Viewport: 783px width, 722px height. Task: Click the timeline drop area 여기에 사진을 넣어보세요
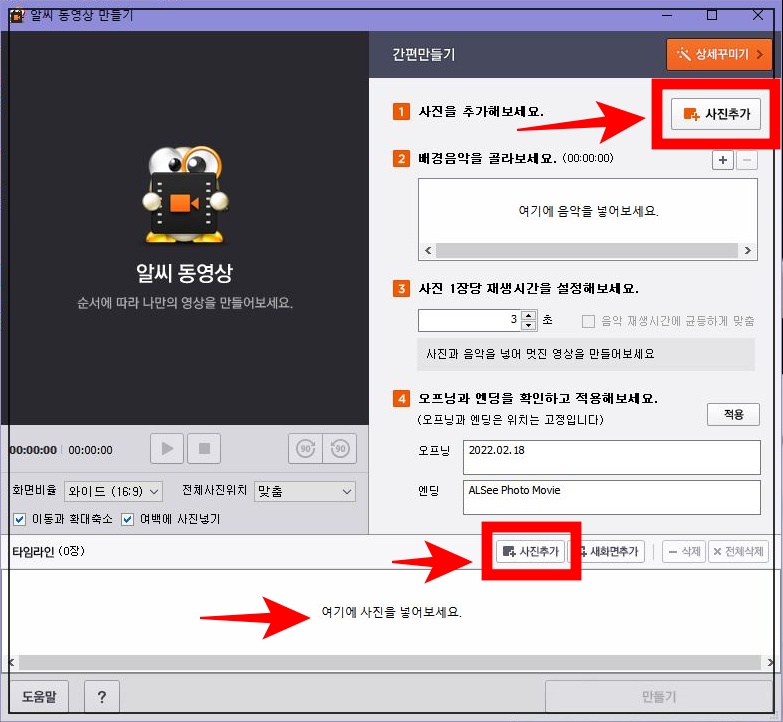(x=391, y=612)
